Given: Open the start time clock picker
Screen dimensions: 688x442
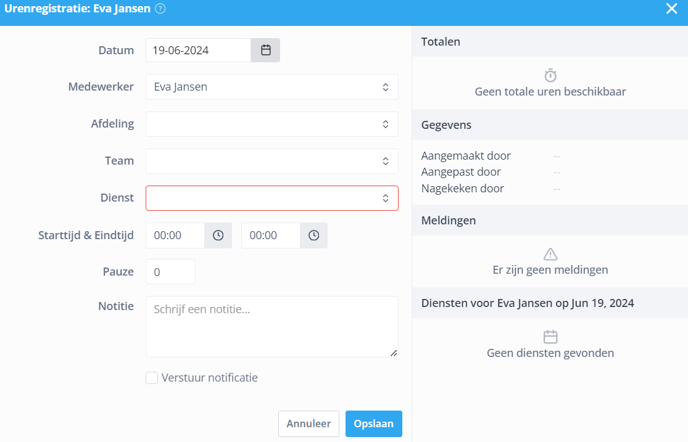Looking at the screenshot, I should point(218,235).
